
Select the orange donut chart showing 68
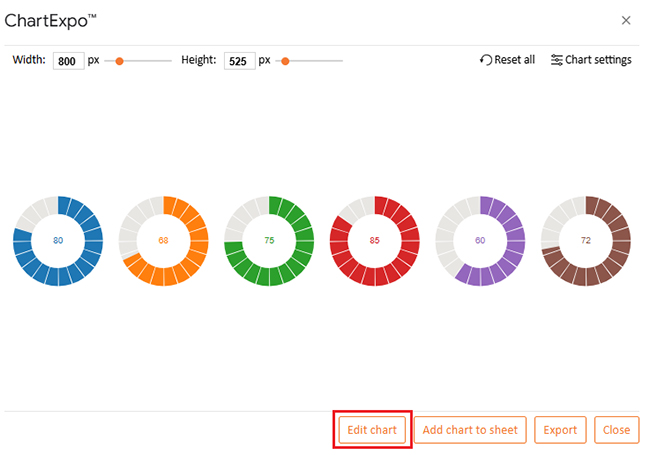coord(163,240)
